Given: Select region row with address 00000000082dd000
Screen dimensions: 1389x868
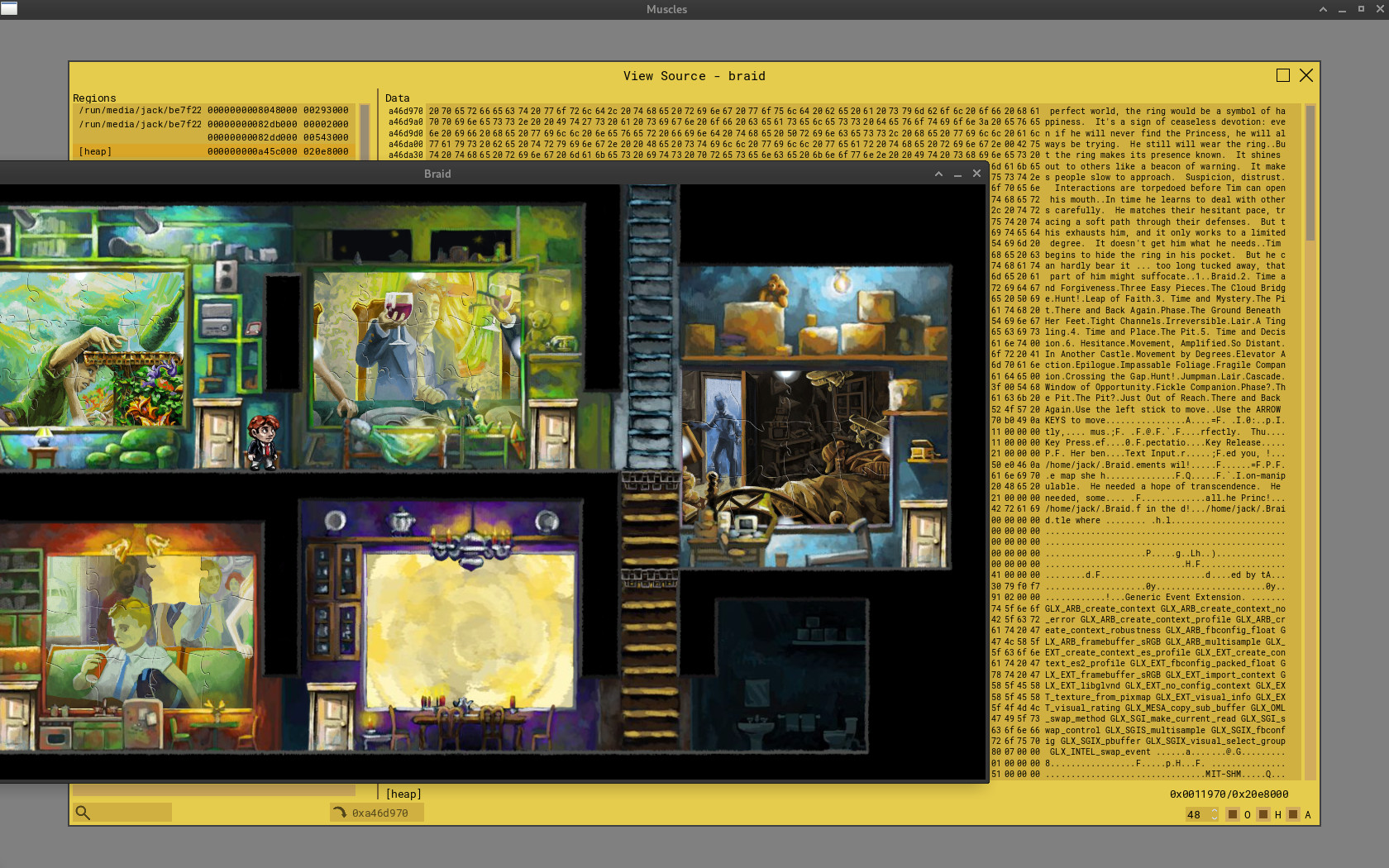Looking at the screenshot, I should click(214, 138).
